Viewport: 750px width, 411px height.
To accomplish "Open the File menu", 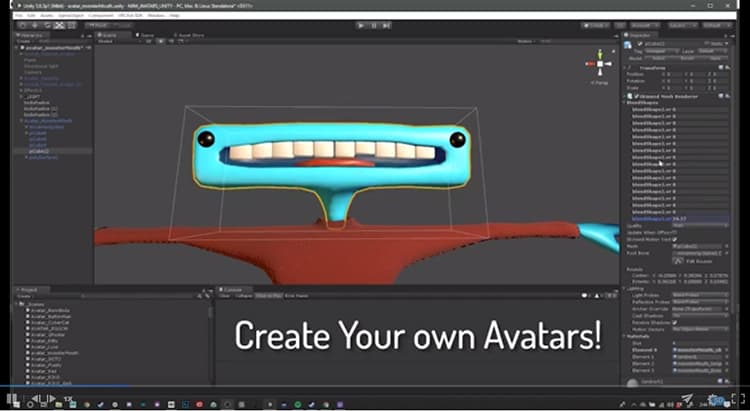I will click(x=19, y=15).
